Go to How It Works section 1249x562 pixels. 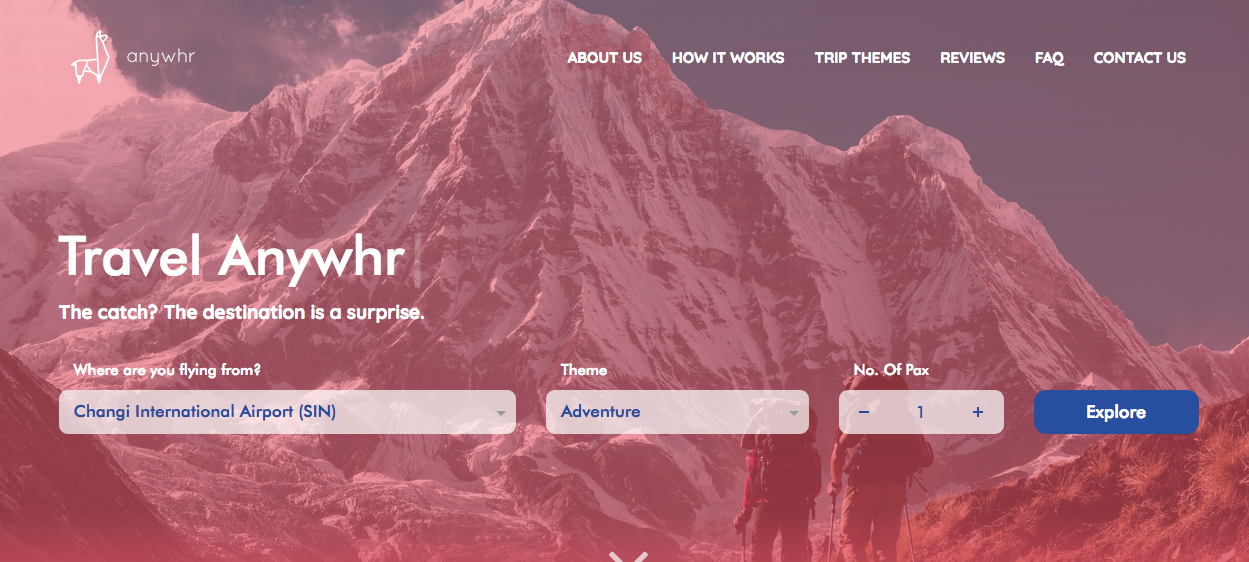728,58
